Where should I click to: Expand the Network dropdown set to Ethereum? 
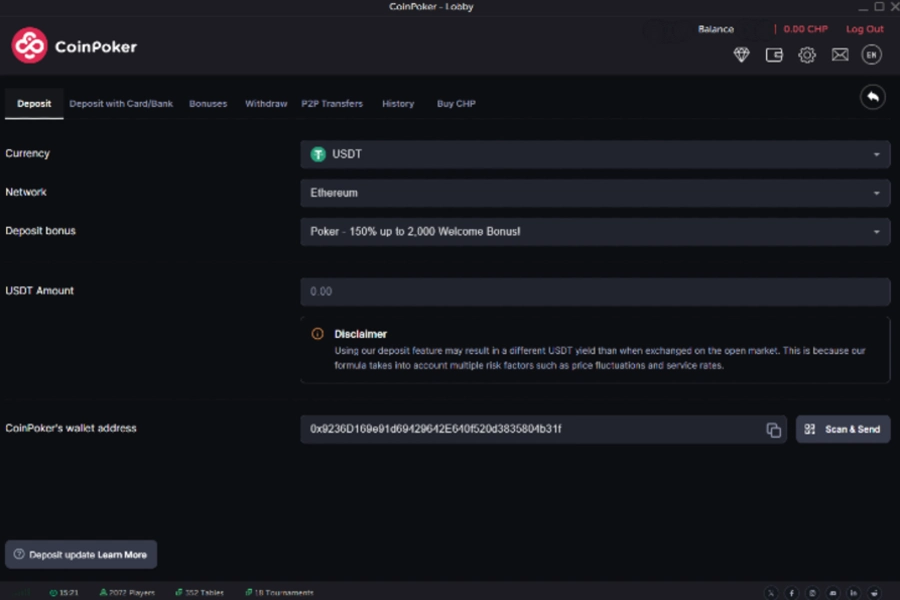[595, 192]
